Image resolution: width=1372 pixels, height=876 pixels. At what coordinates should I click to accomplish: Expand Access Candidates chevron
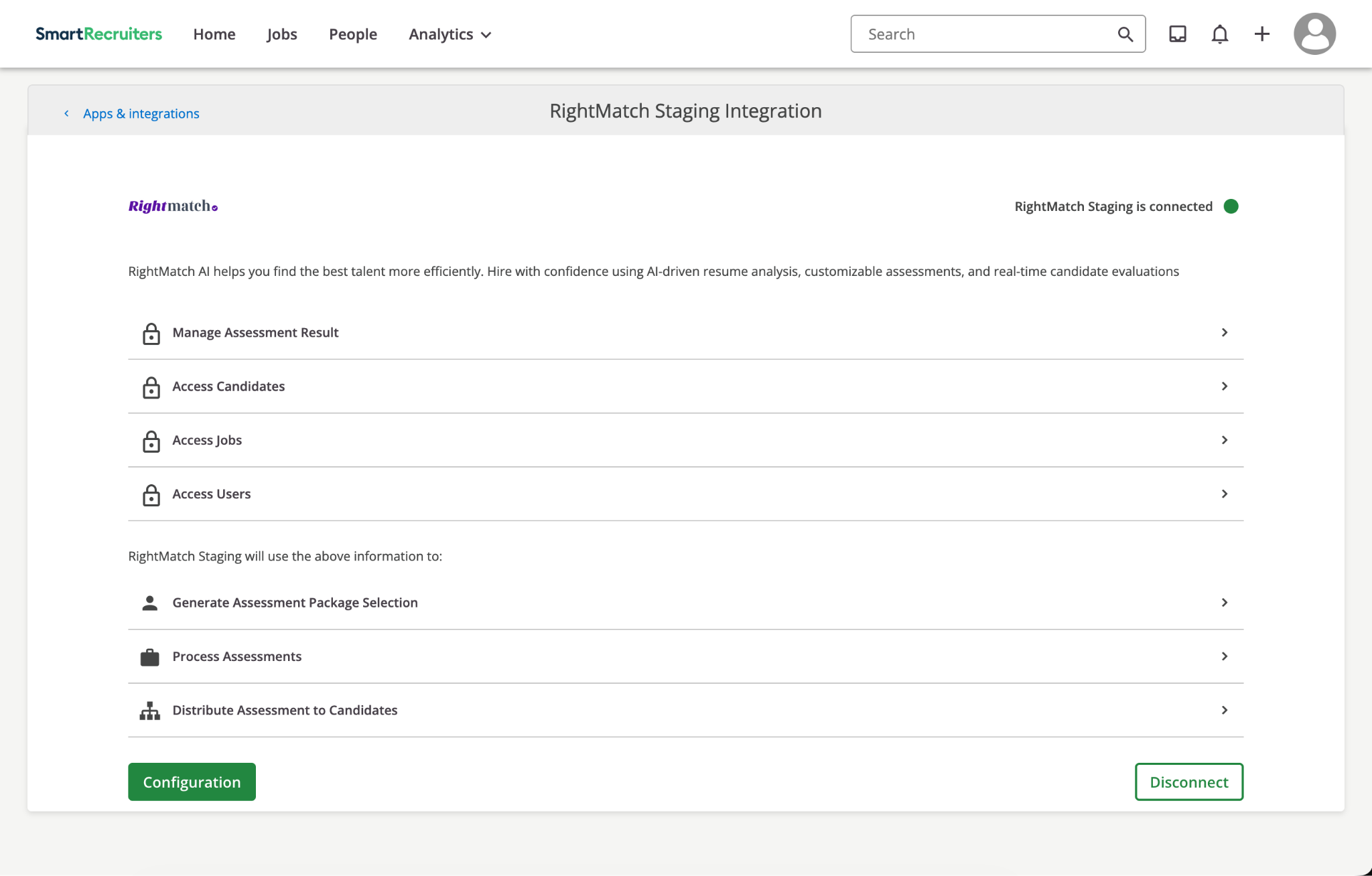click(1225, 386)
